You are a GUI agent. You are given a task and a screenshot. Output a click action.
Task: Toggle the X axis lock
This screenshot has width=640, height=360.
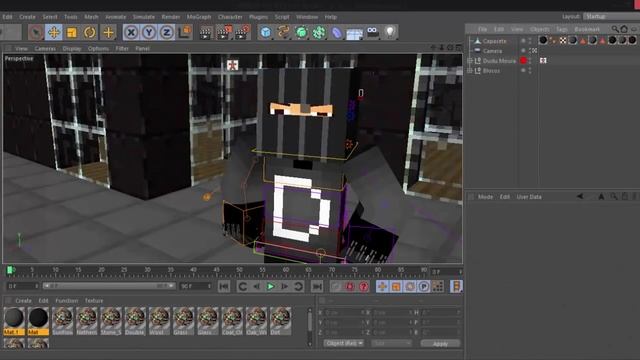pyautogui.click(x=131, y=32)
